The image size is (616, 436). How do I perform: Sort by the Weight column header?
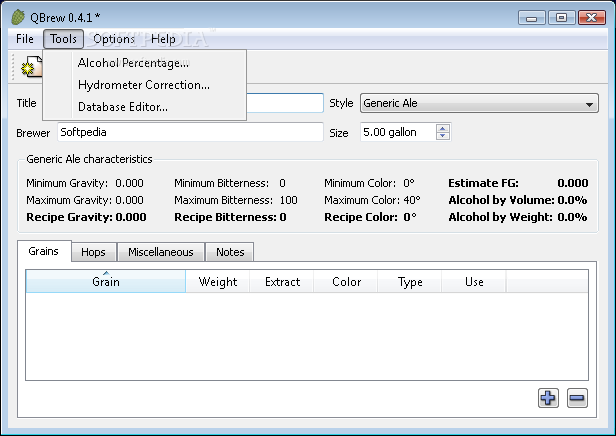point(218,282)
